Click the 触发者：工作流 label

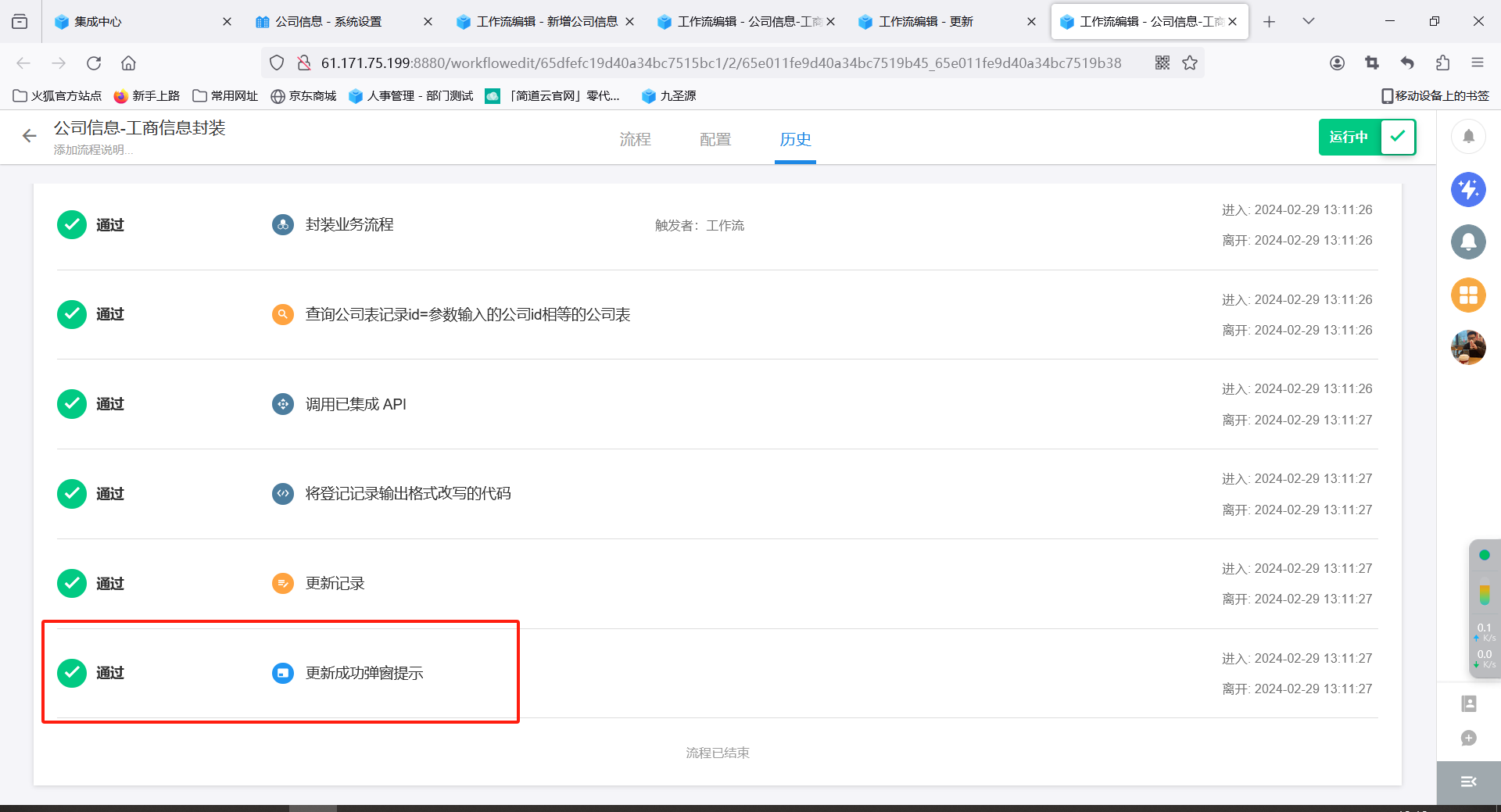[x=700, y=226]
